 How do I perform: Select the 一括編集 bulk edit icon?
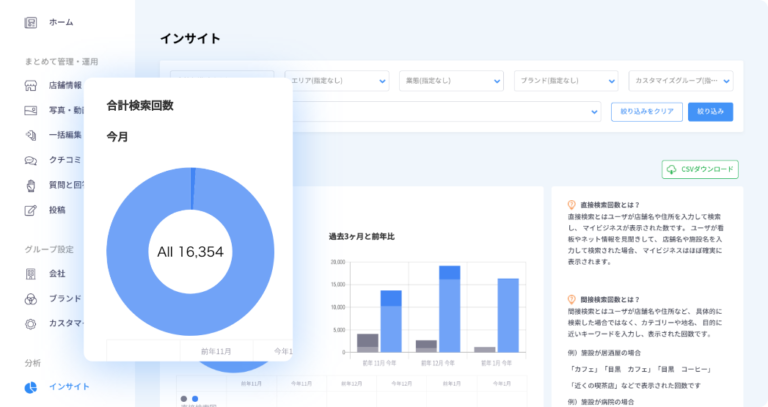coord(30,135)
